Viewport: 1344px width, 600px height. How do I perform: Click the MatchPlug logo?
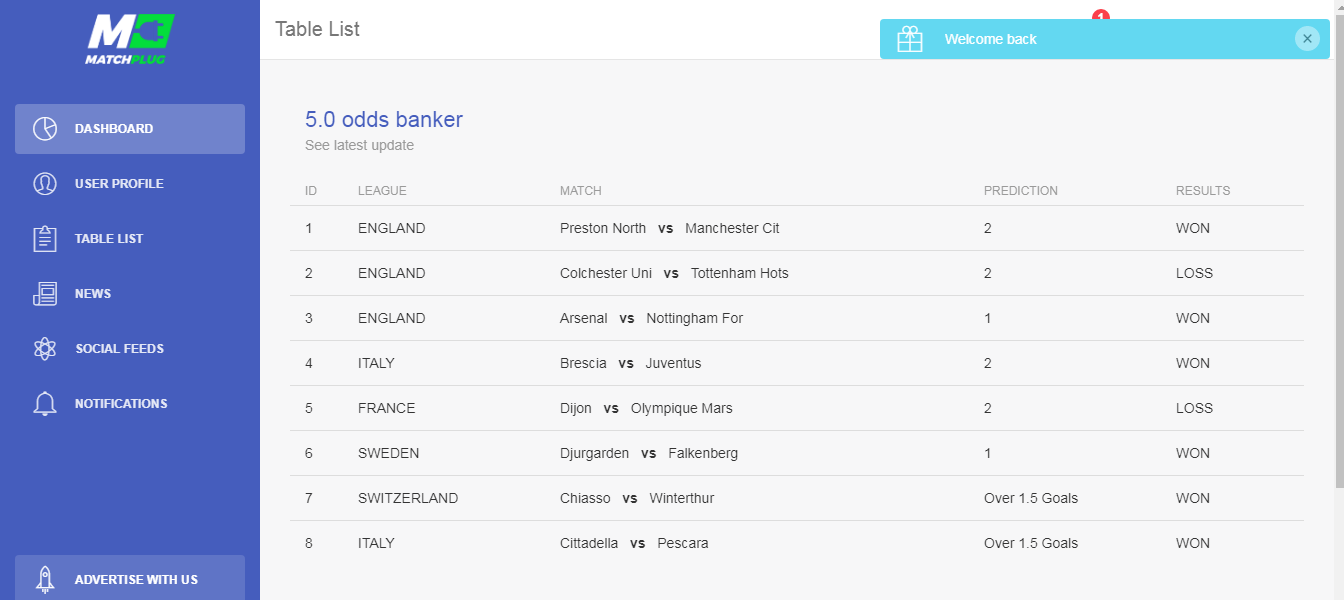pos(130,38)
